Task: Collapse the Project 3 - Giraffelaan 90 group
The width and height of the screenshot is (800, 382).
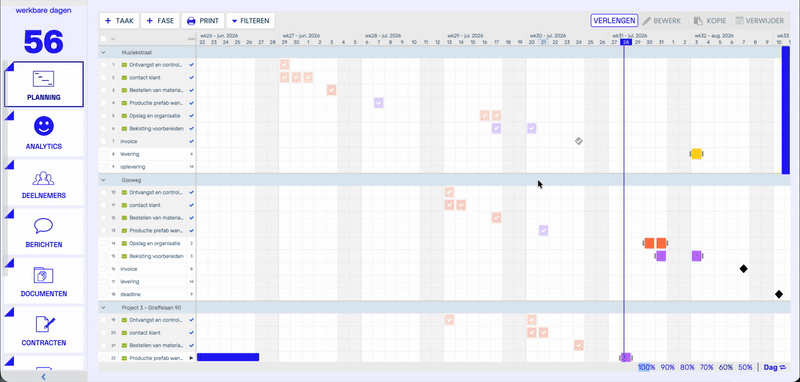Action: pyautogui.click(x=104, y=308)
